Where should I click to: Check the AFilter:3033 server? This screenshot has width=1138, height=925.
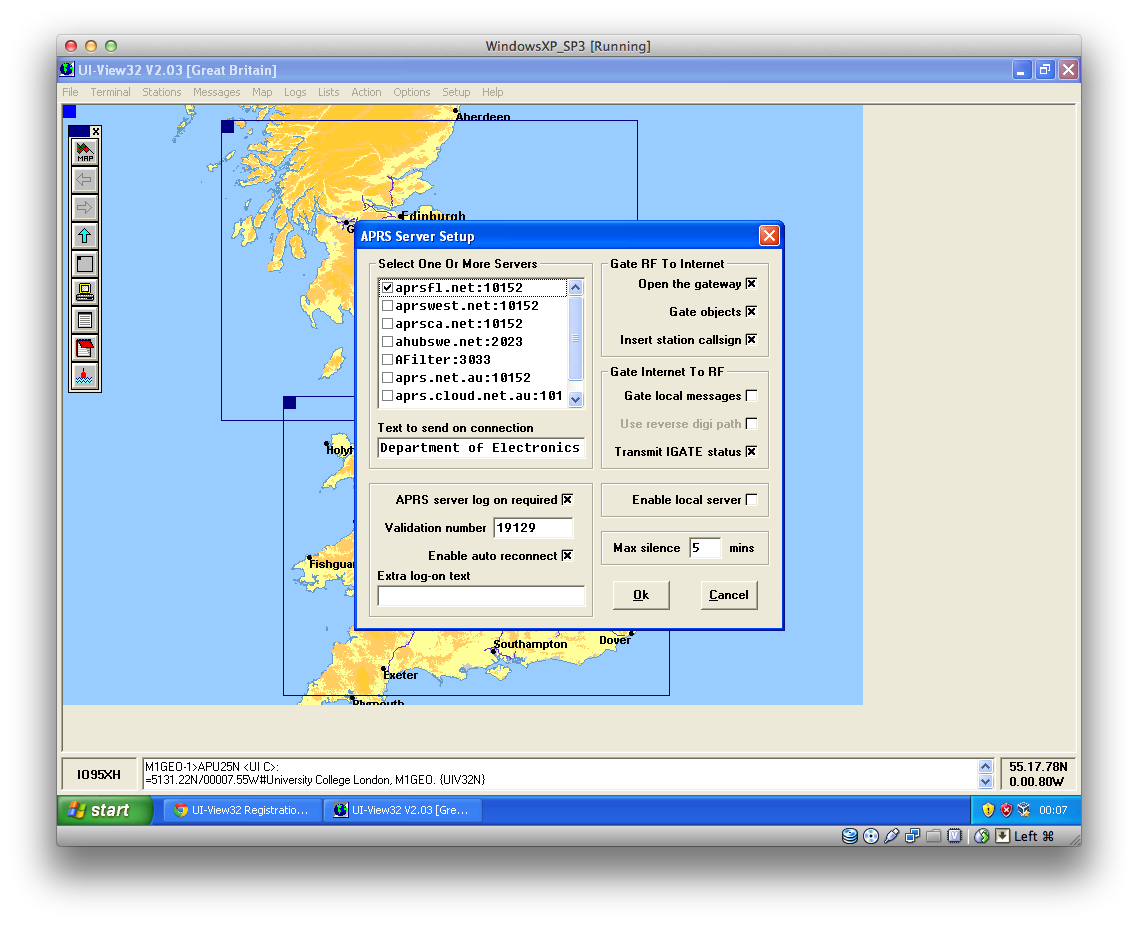[x=388, y=359]
